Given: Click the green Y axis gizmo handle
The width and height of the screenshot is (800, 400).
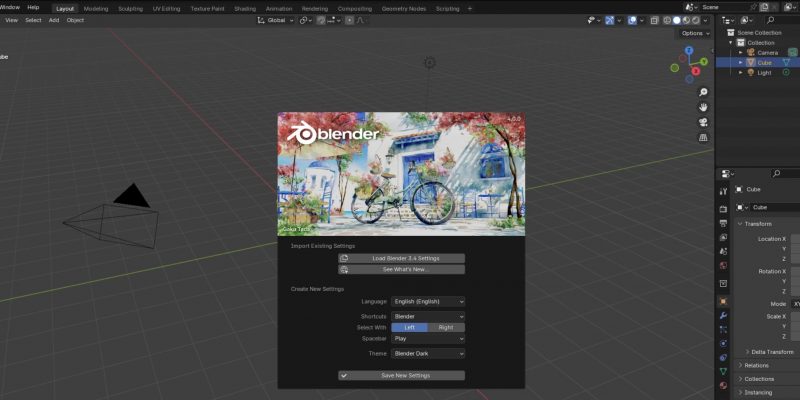Looking at the screenshot, I should coord(704,61).
